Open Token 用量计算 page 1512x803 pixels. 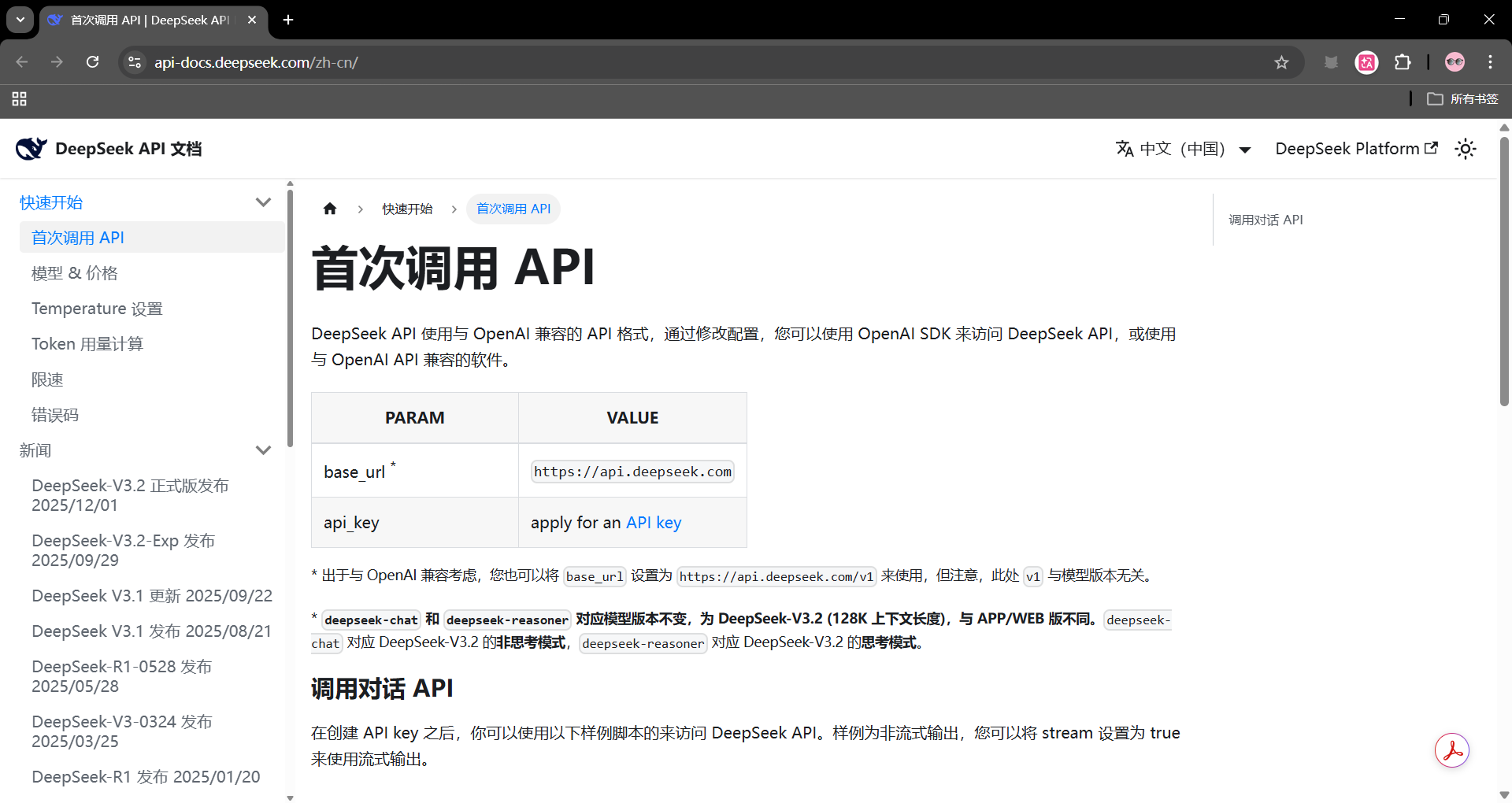tap(151, 344)
